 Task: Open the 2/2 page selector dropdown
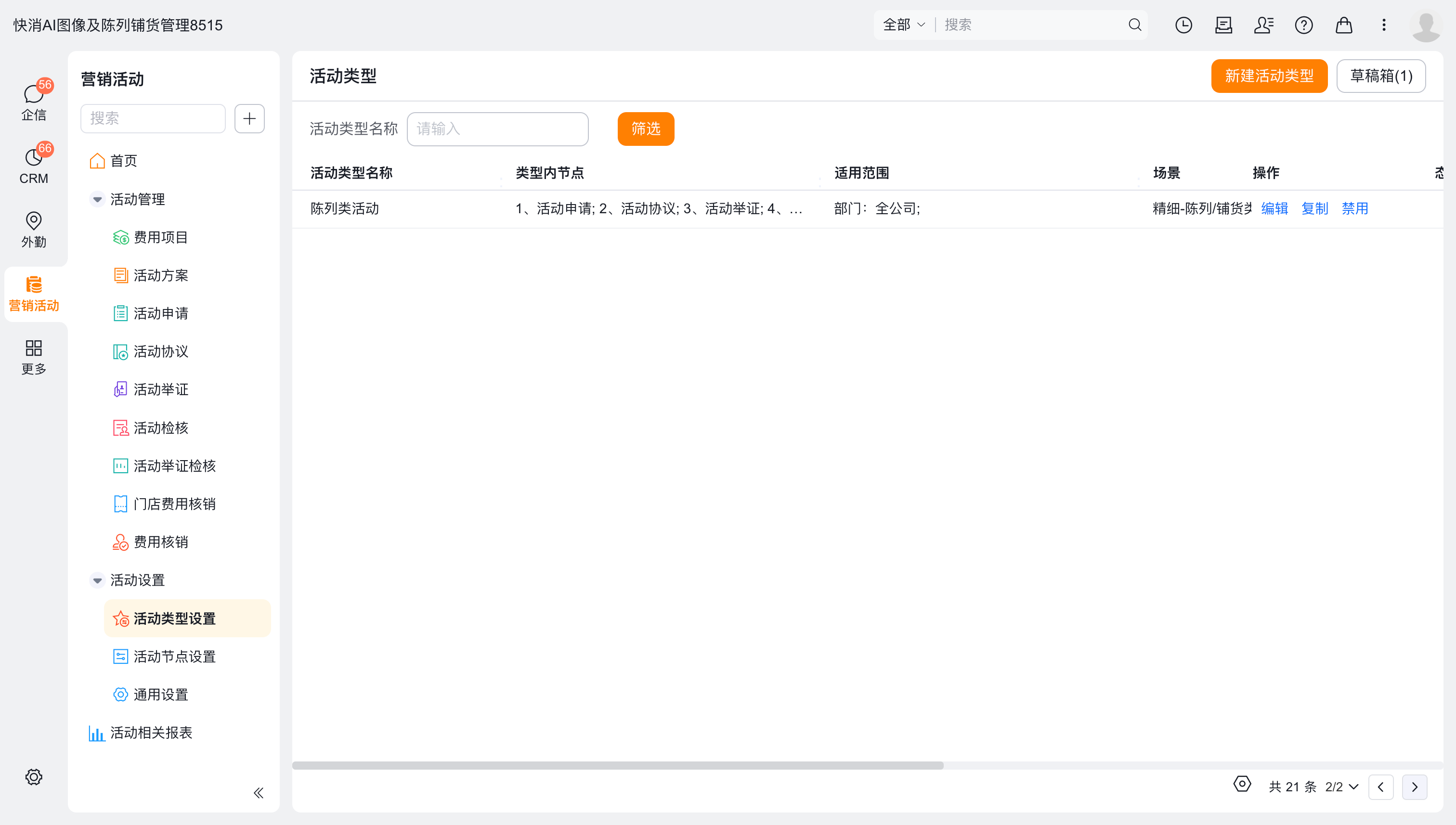click(1341, 787)
